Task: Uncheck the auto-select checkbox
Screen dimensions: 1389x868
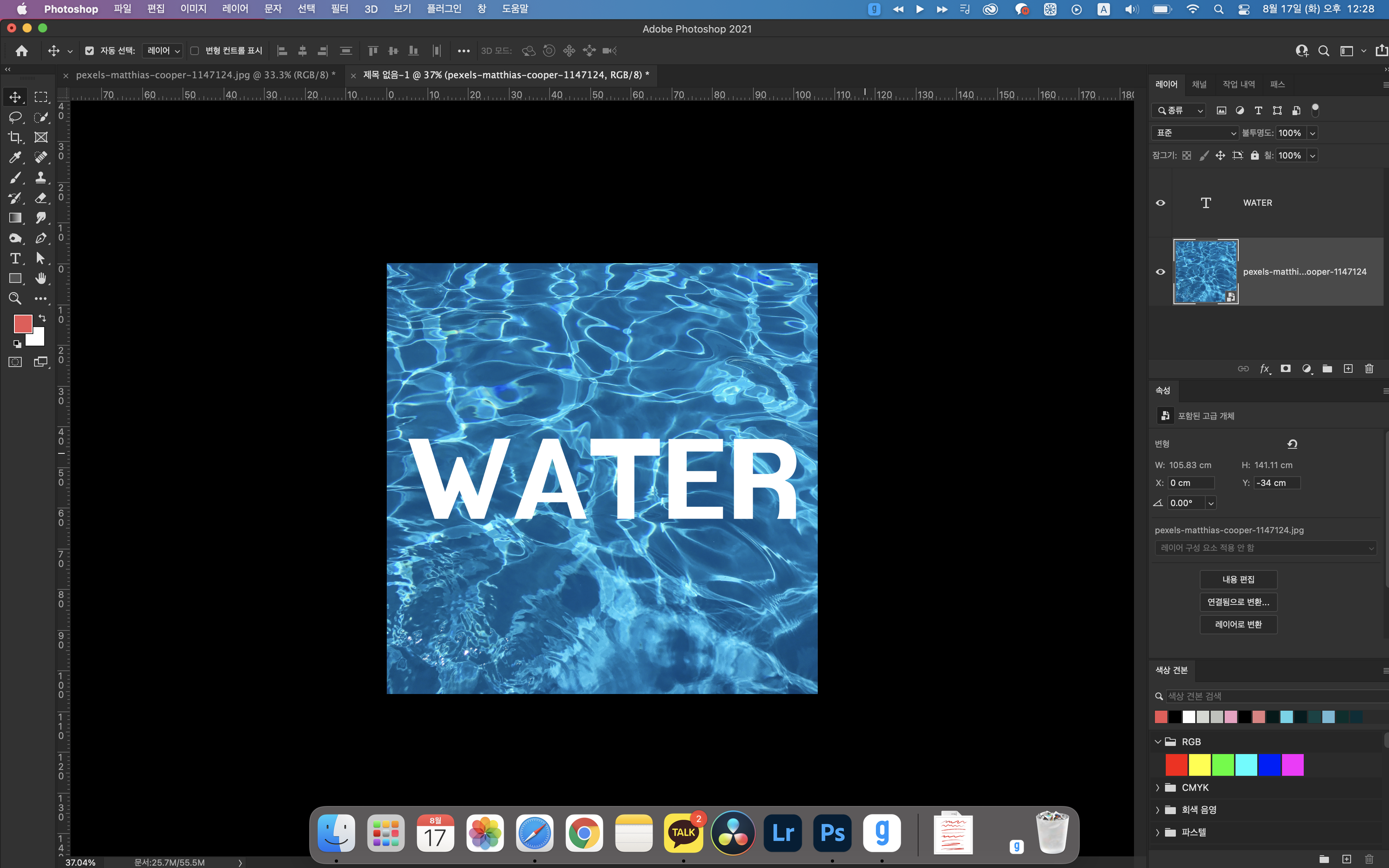Action: [90, 50]
